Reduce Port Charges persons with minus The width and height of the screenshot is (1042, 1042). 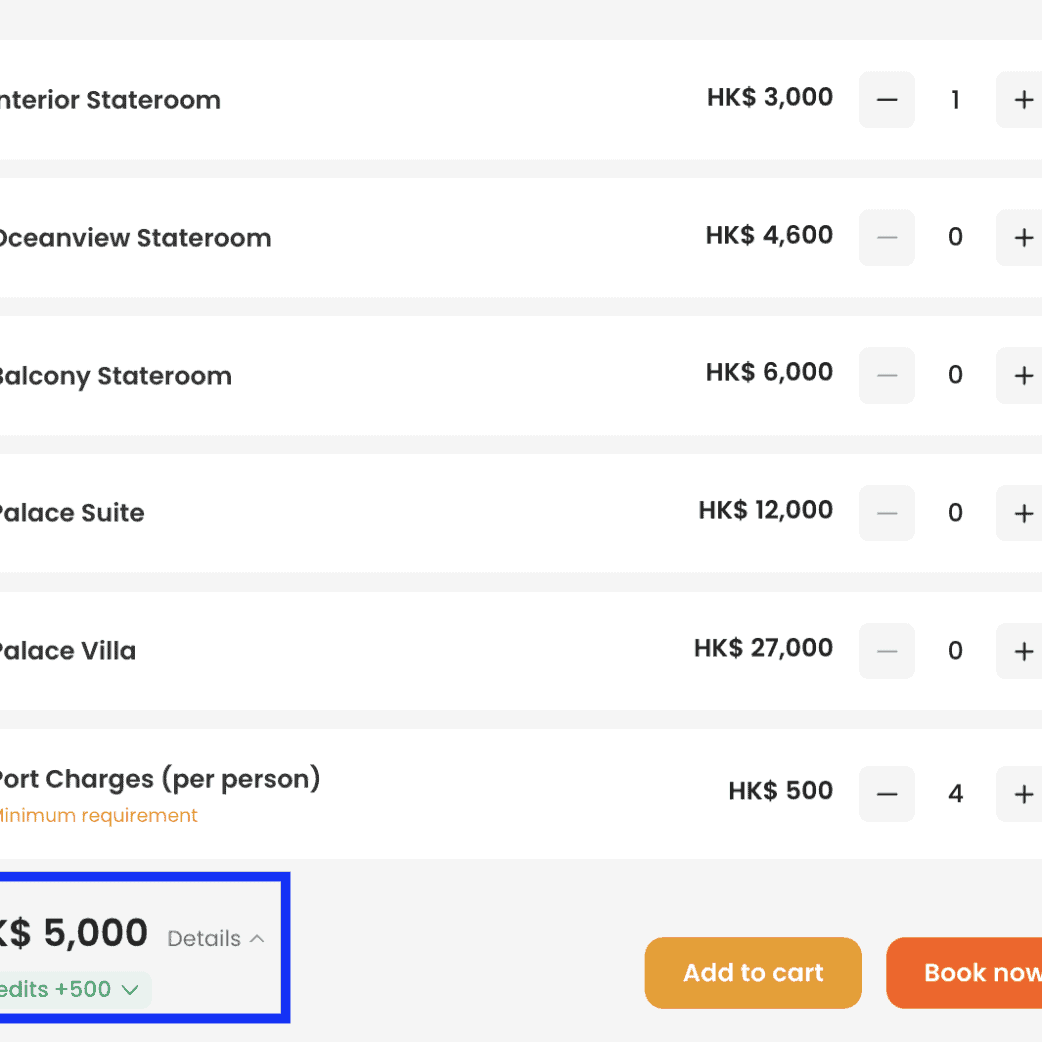[886, 794]
